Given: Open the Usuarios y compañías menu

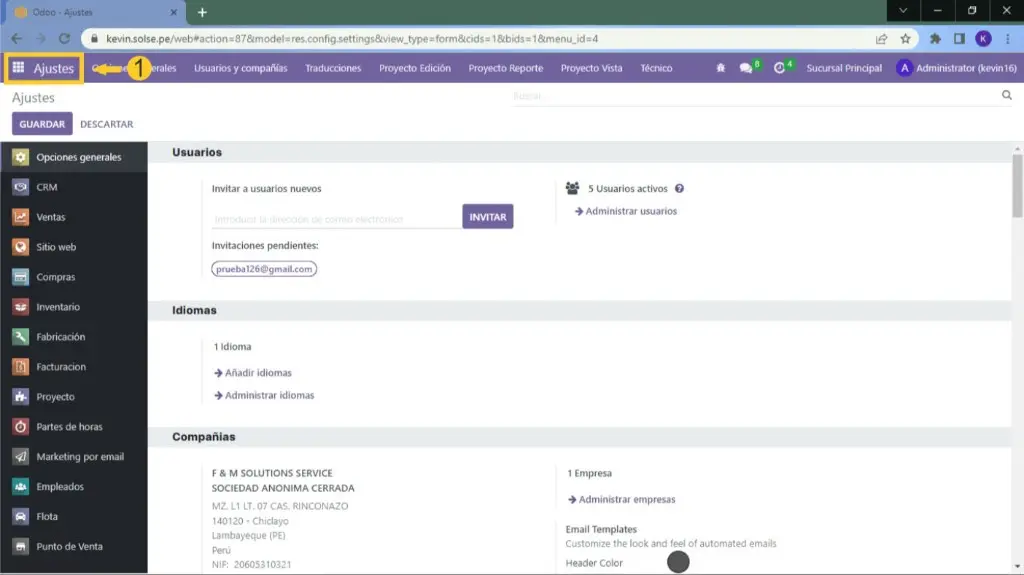Looking at the screenshot, I should click(240, 68).
